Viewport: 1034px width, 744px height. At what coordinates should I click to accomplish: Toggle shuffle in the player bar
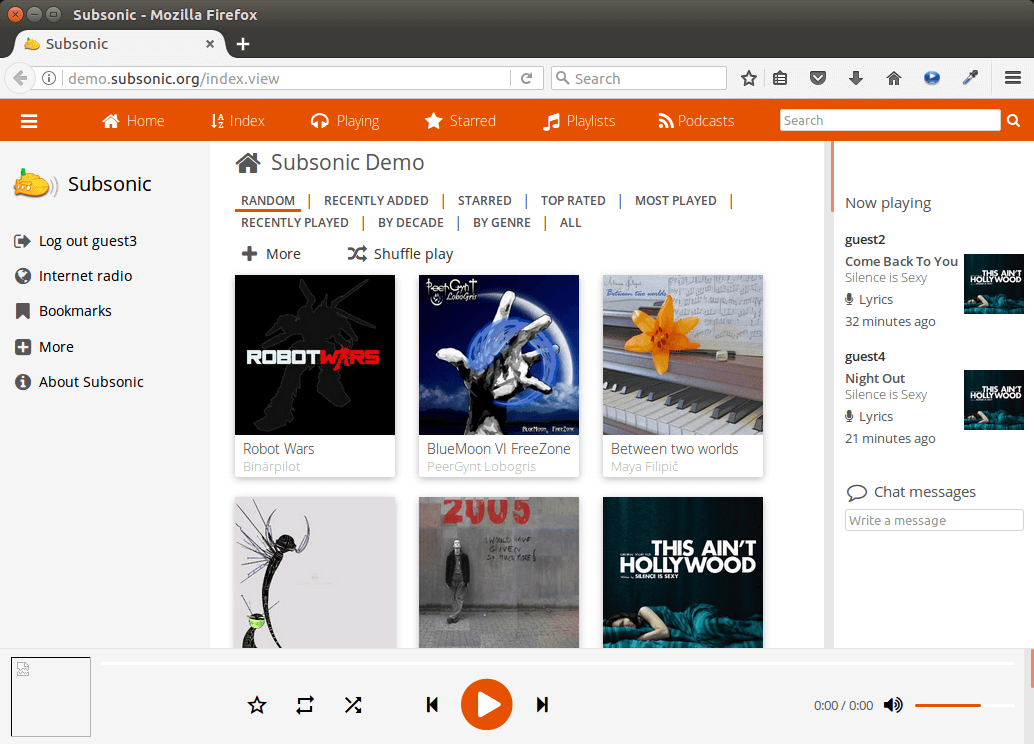[353, 705]
